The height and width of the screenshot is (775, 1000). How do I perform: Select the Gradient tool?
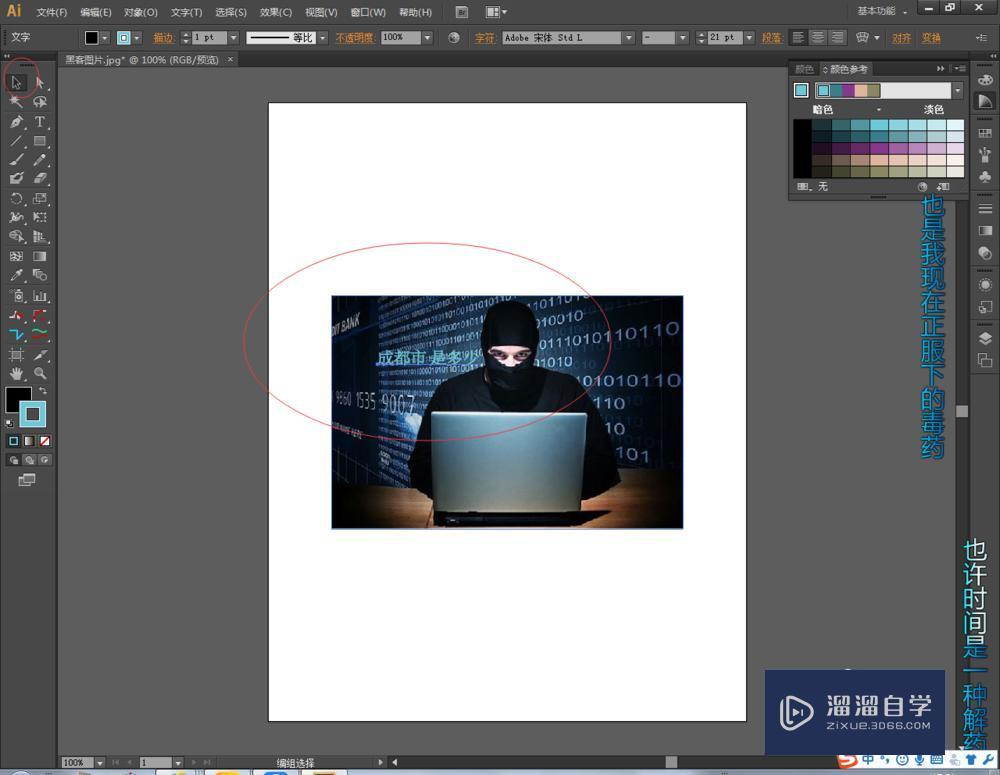coord(40,256)
